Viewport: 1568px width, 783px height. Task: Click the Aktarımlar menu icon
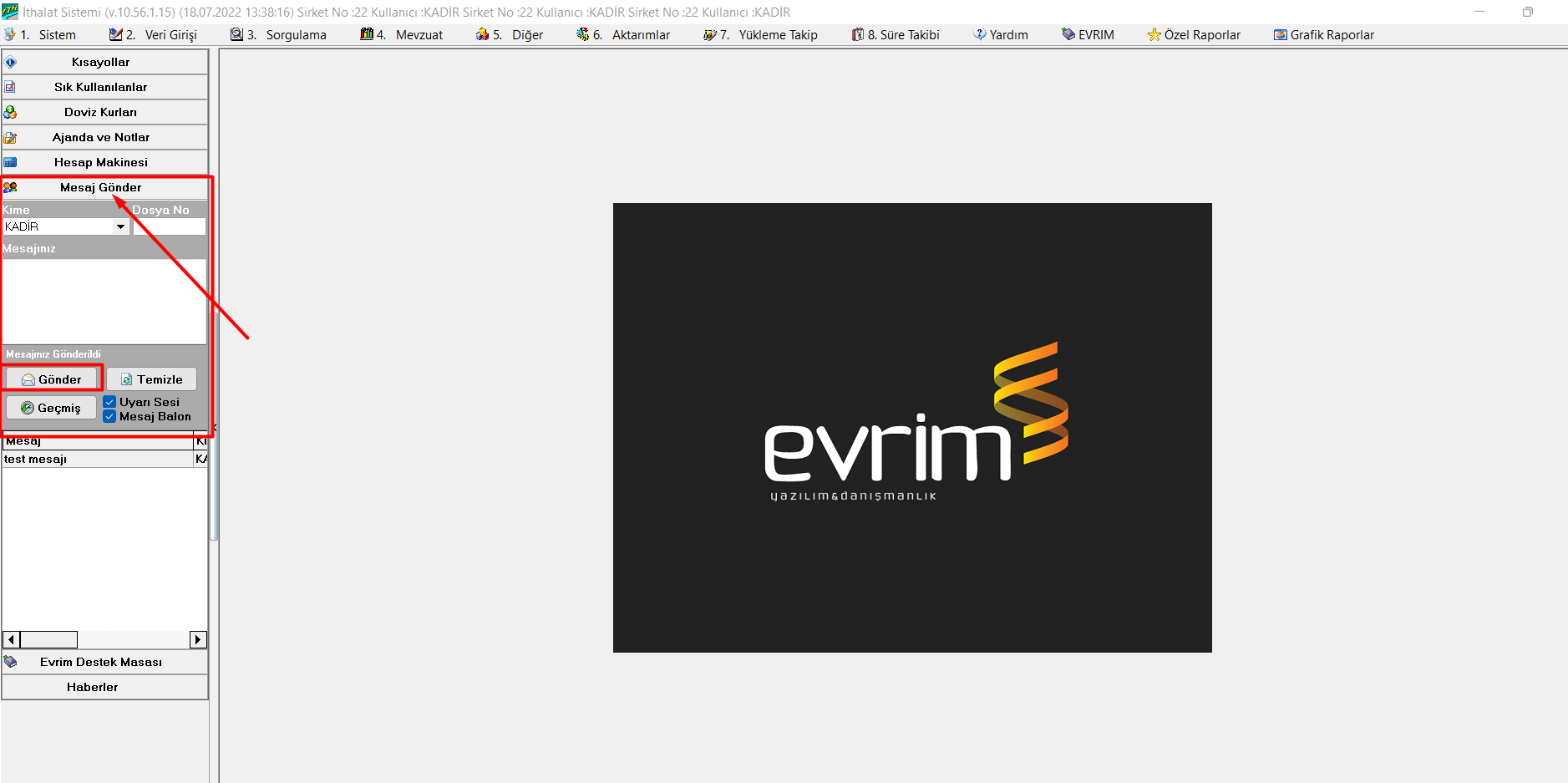[583, 34]
